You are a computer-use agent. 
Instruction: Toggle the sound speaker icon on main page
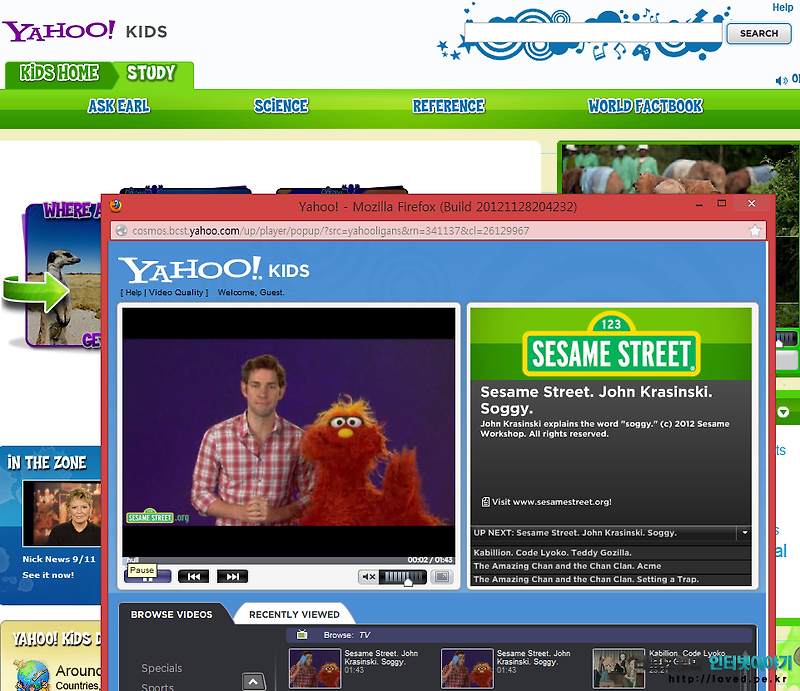(x=782, y=81)
